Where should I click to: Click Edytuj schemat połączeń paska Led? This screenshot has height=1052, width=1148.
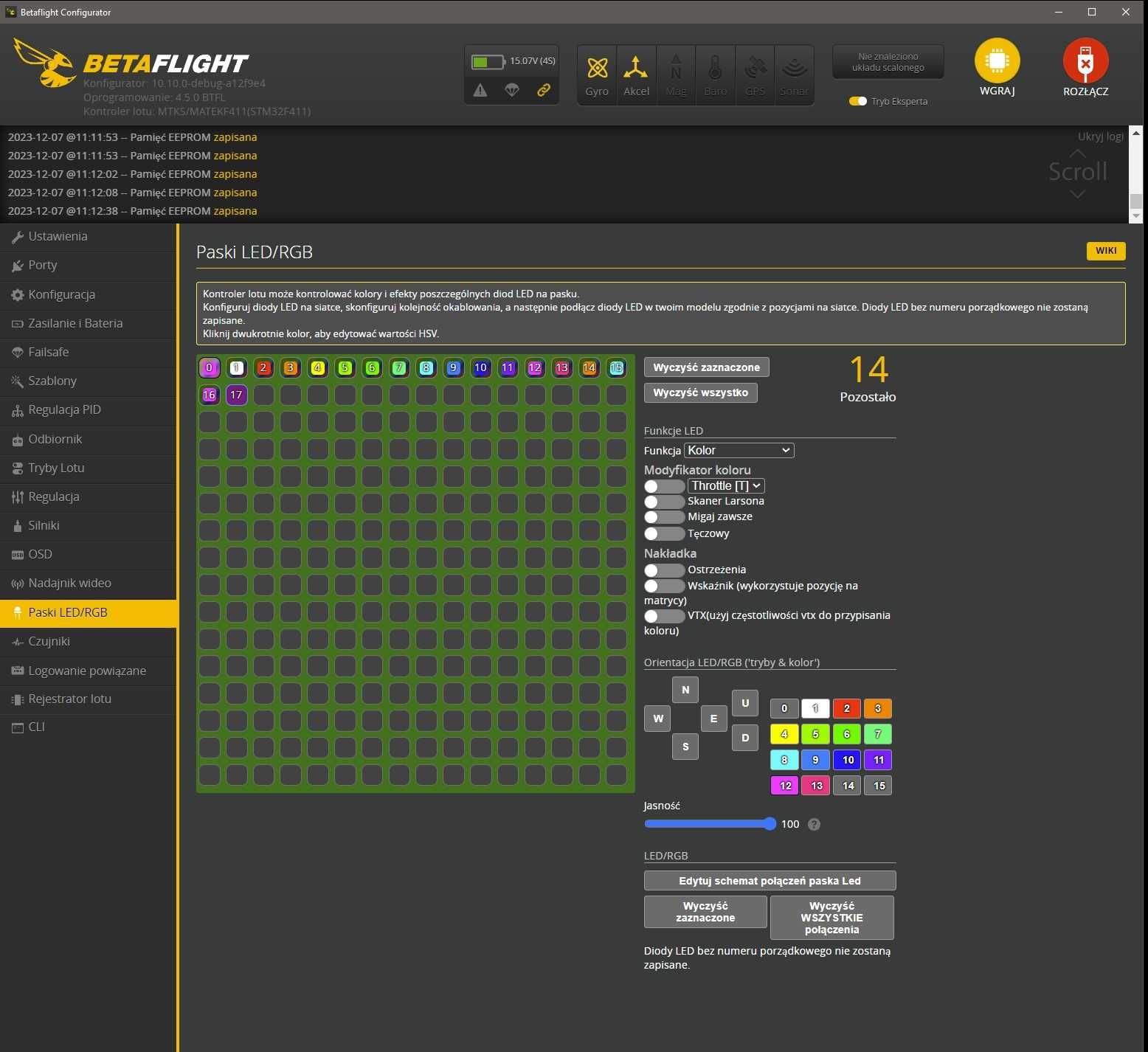point(770,881)
